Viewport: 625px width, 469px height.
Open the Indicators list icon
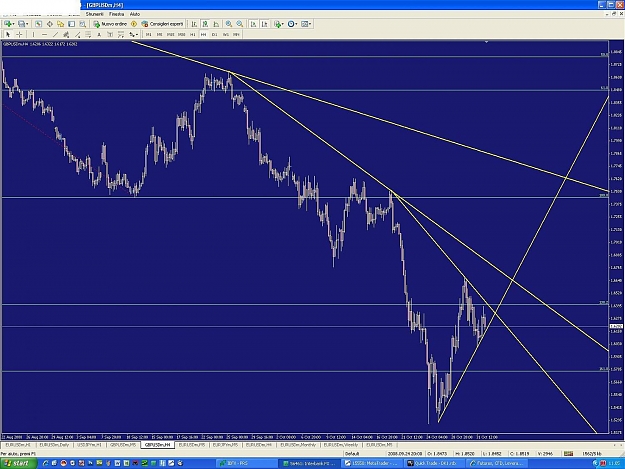[277, 24]
